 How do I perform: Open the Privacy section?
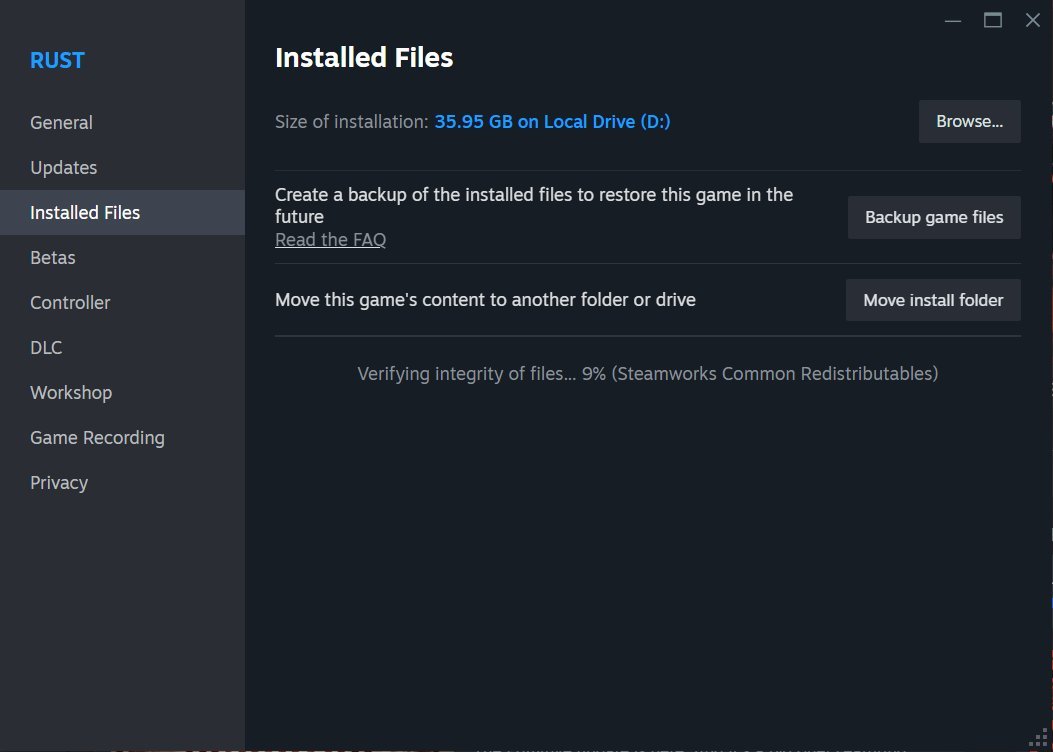59,482
